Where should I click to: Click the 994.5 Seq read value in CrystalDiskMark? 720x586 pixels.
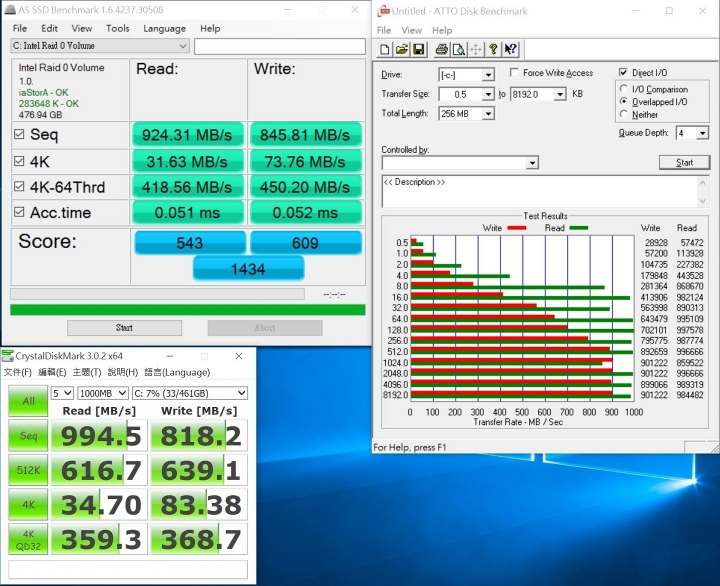100,435
